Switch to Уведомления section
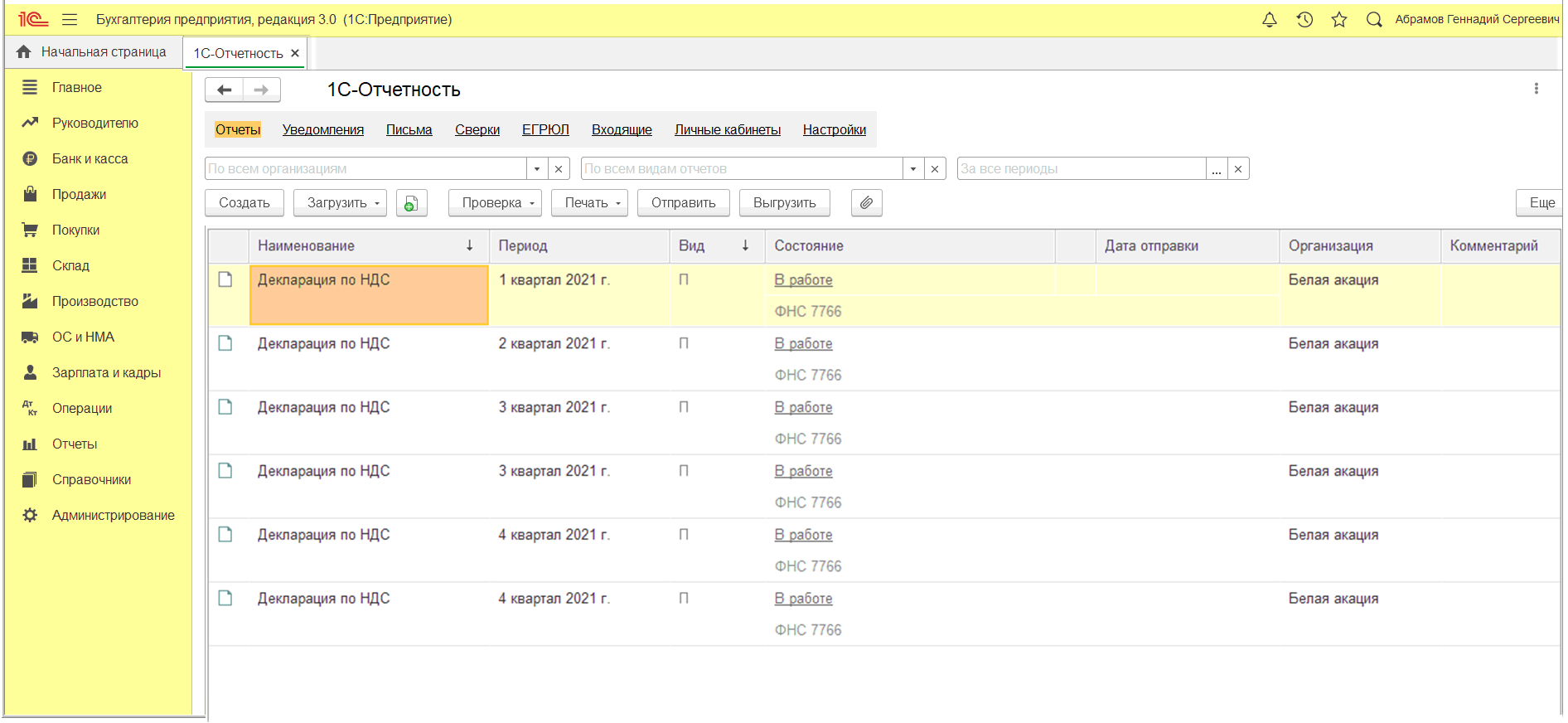The image size is (1568, 723). click(x=323, y=129)
